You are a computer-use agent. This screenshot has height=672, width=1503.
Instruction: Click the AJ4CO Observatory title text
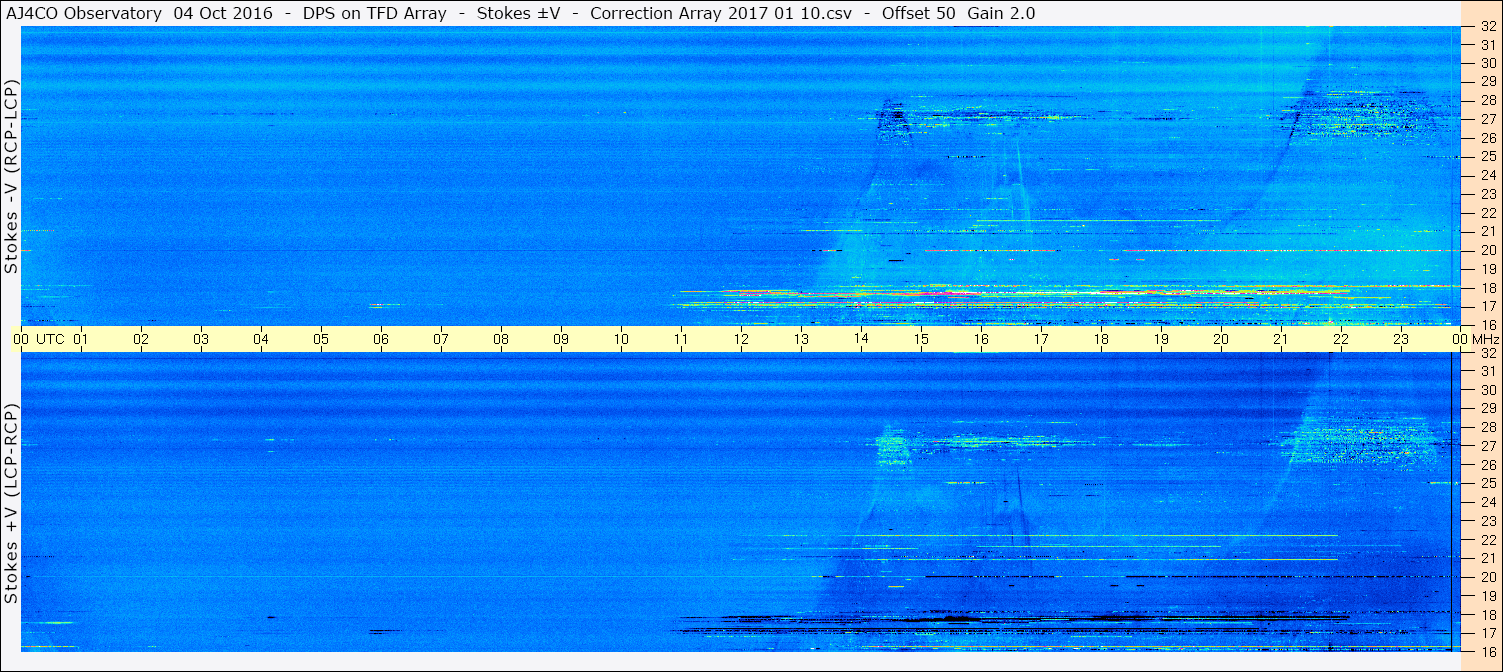[82, 13]
